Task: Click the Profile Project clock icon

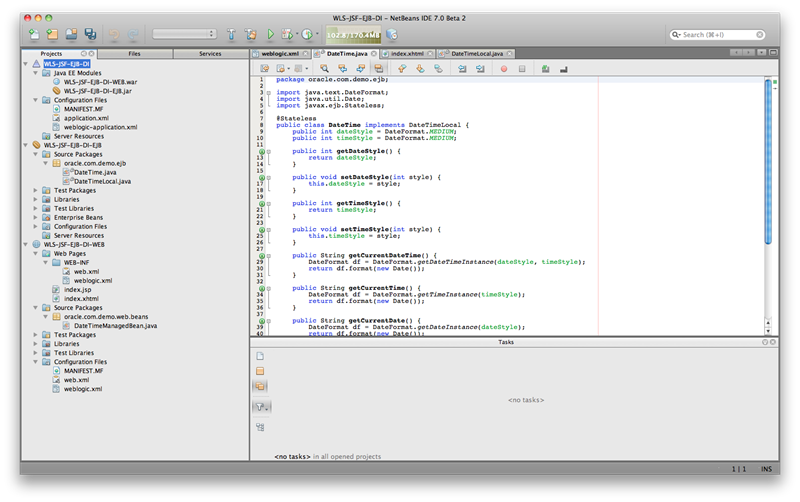Action: [307, 34]
